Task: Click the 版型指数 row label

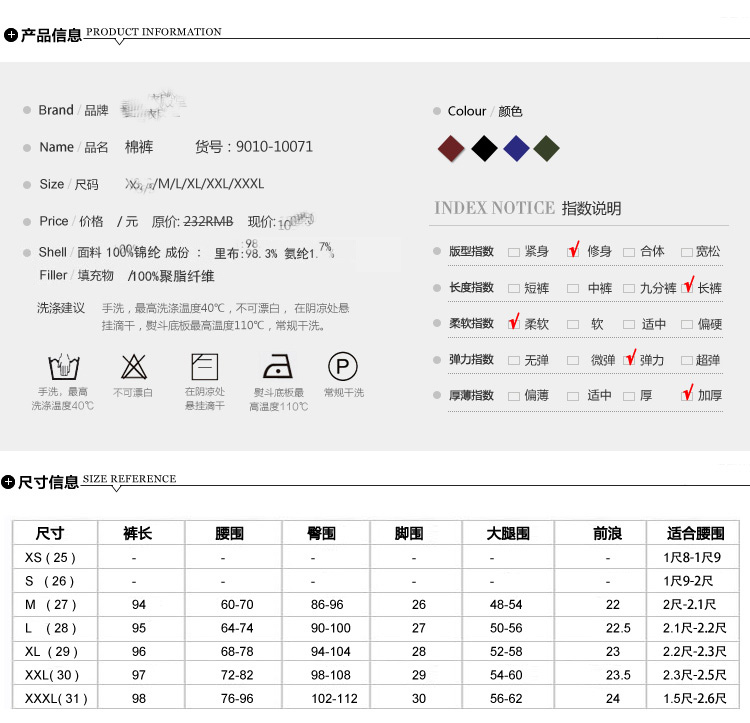Action: (471, 251)
